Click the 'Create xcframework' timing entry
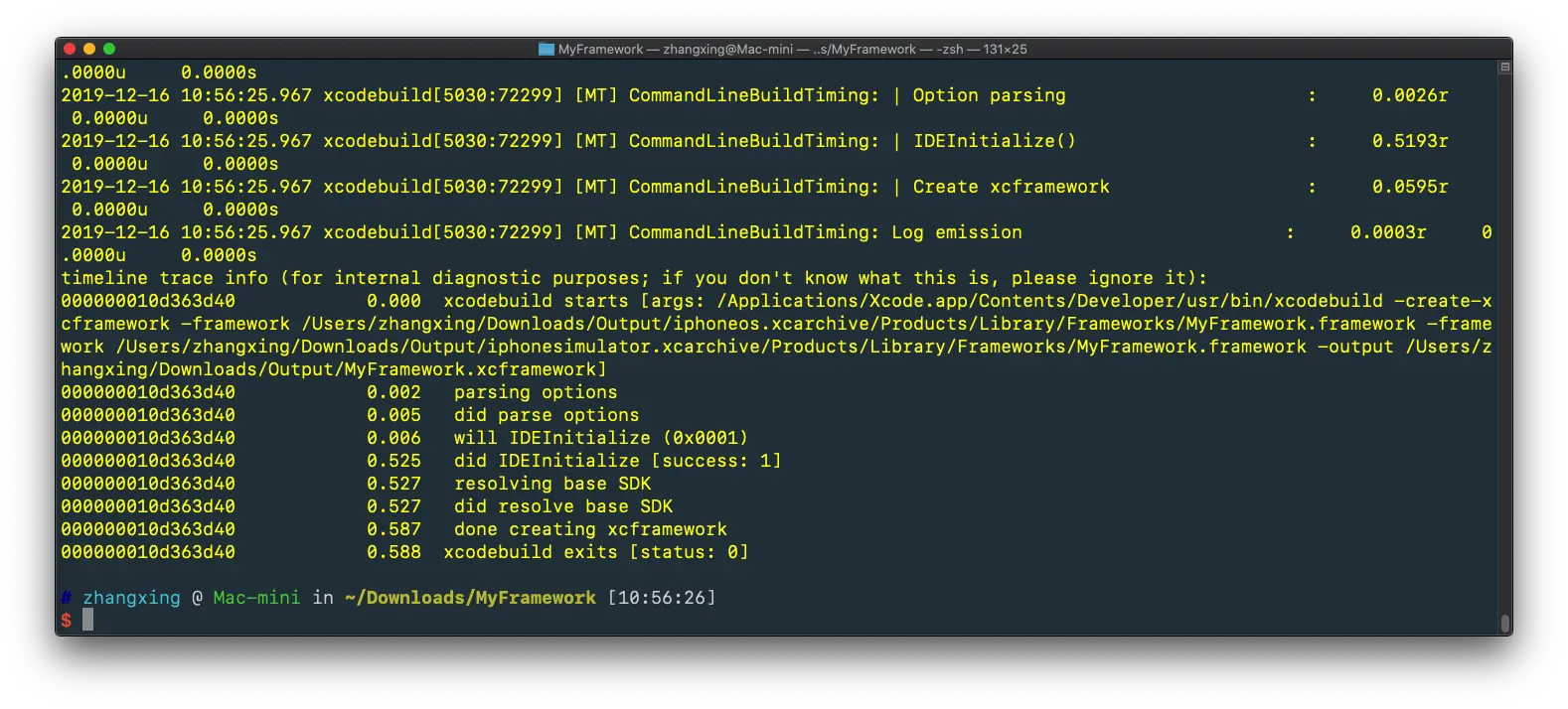1568x709 pixels. (1011, 187)
